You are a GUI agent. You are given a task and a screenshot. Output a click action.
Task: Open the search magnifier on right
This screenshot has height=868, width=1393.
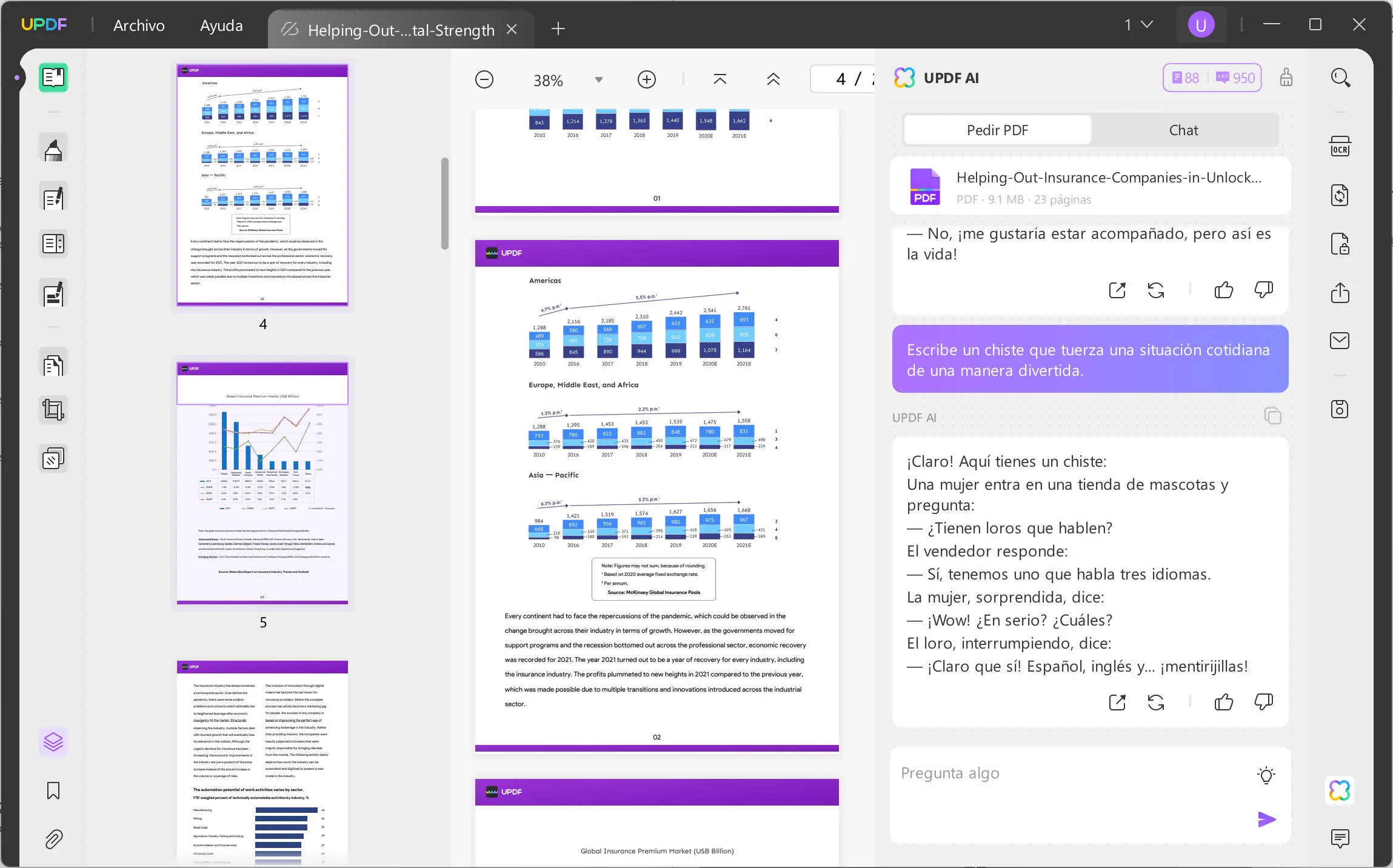(1340, 78)
